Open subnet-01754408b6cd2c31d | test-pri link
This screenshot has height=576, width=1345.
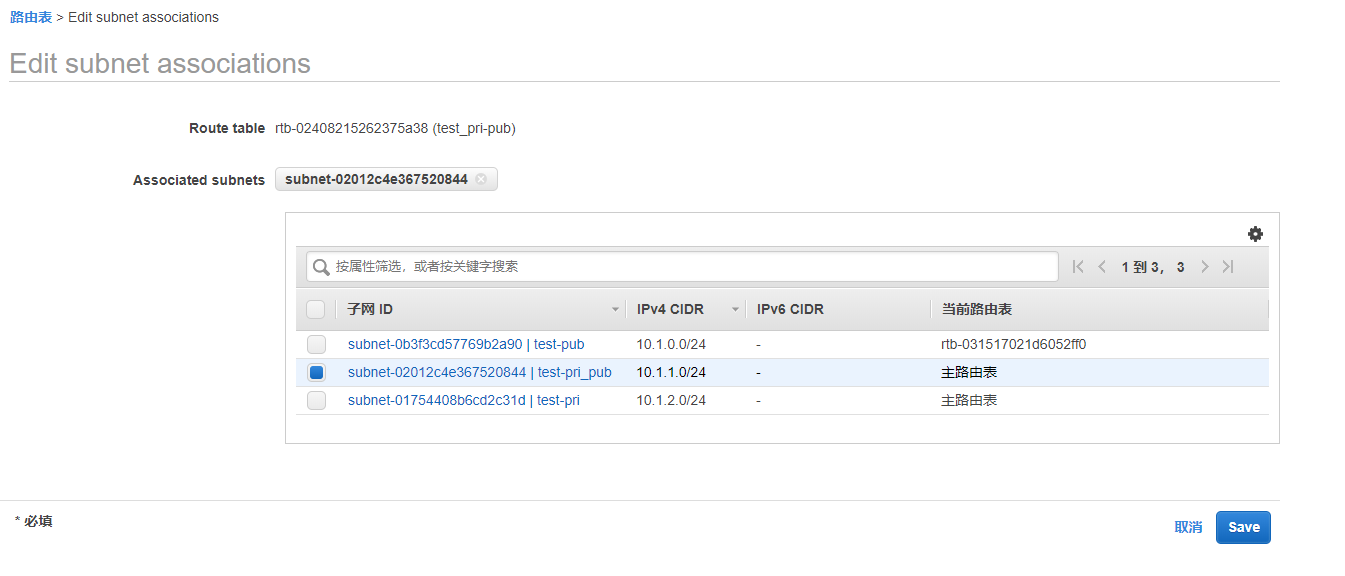[x=464, y=400]
